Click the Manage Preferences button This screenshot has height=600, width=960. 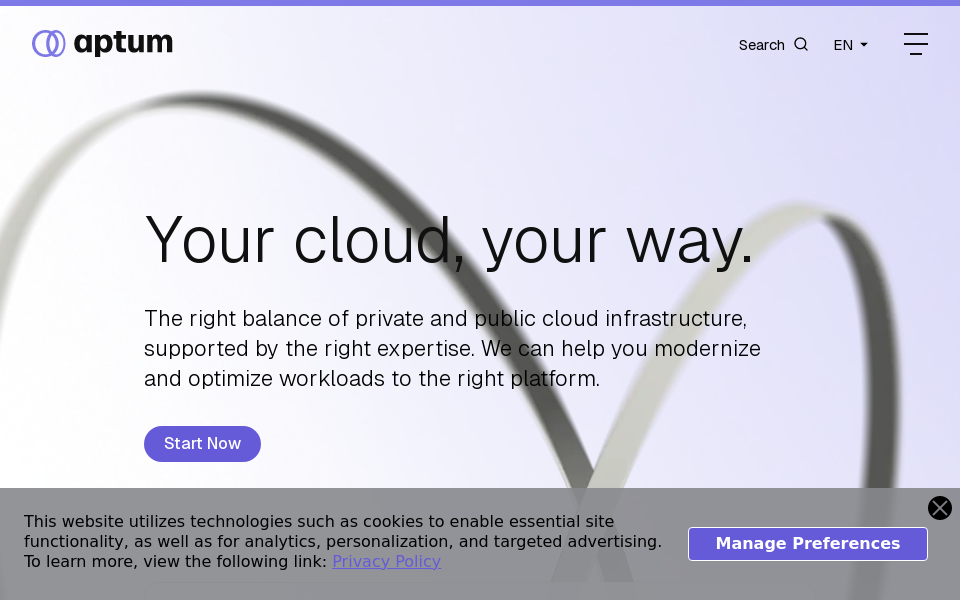808,543
